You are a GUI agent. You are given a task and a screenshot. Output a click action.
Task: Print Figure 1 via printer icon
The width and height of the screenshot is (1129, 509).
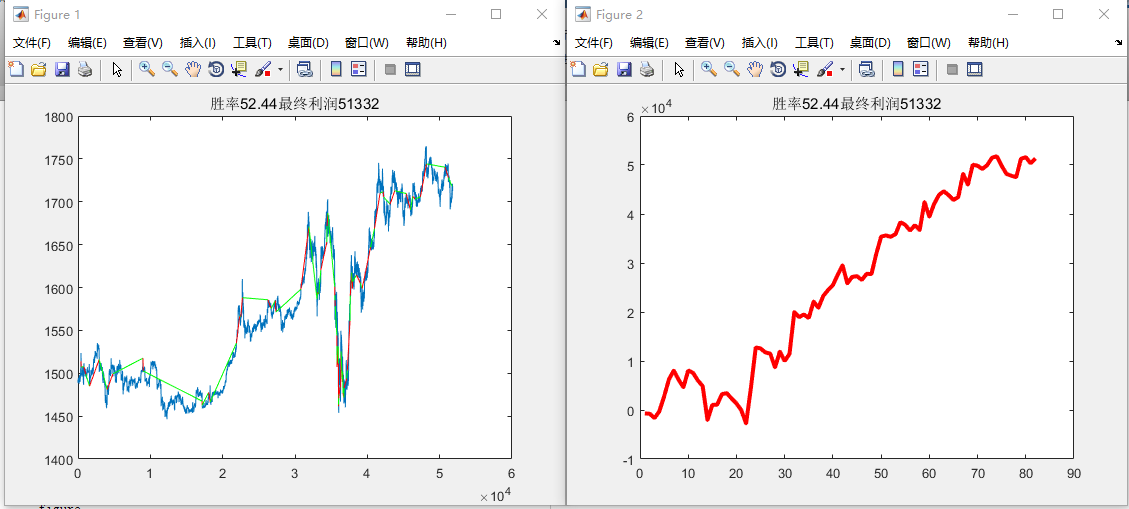coord(85,69)
